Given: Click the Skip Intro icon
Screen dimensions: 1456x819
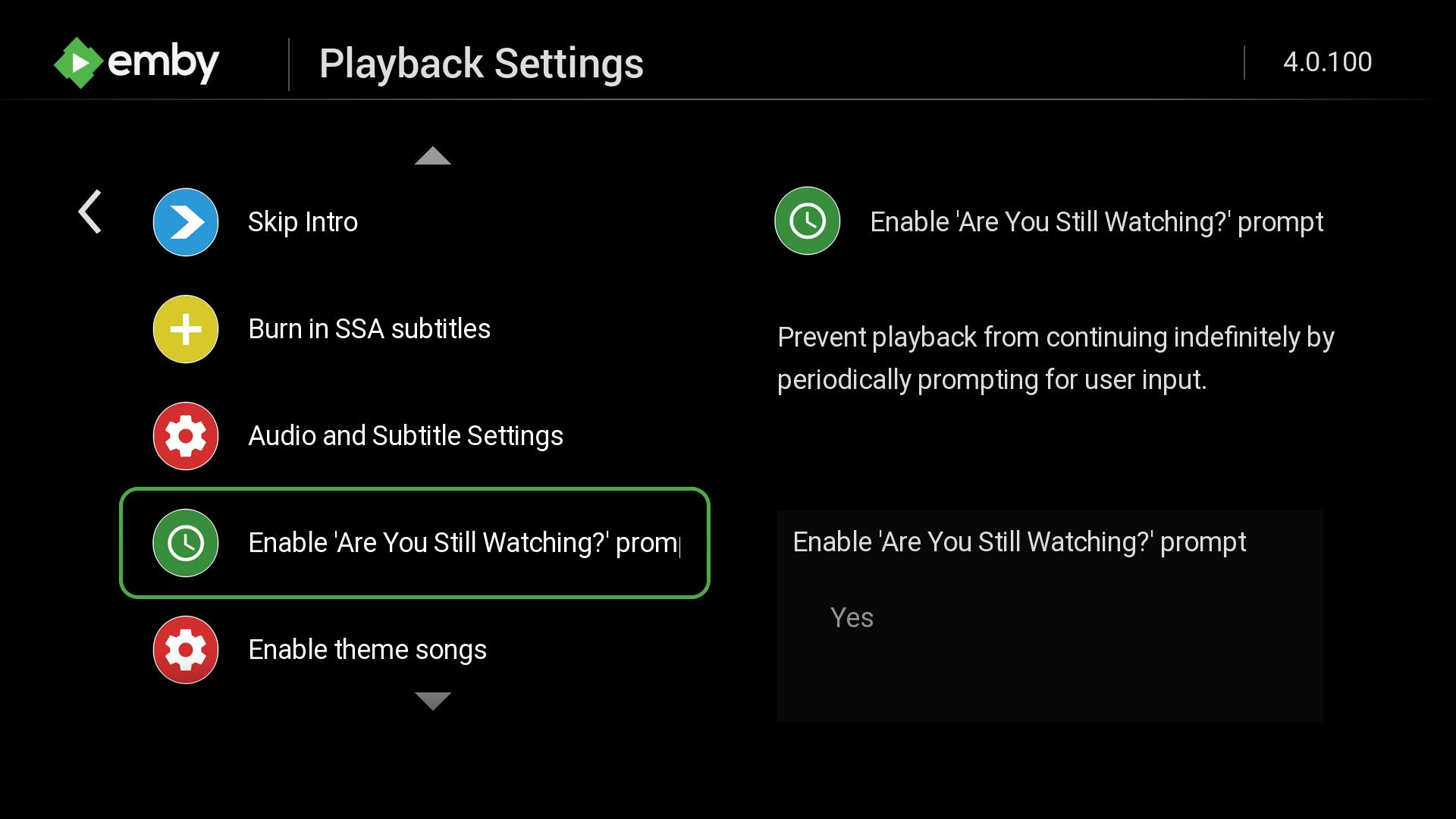Looking at the screenshot, I should coord(185,221).
